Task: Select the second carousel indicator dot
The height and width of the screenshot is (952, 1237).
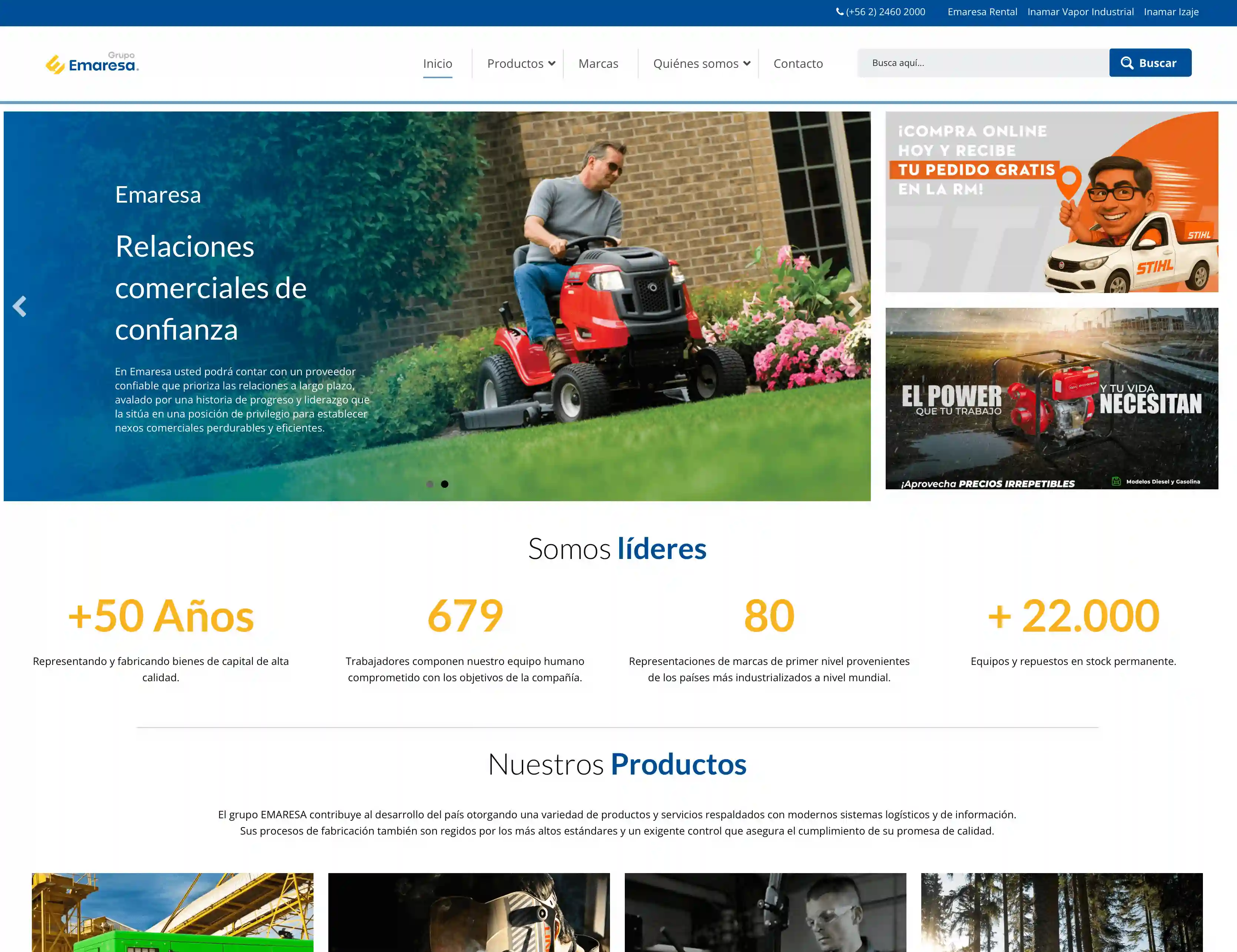Action: [444, 484]
